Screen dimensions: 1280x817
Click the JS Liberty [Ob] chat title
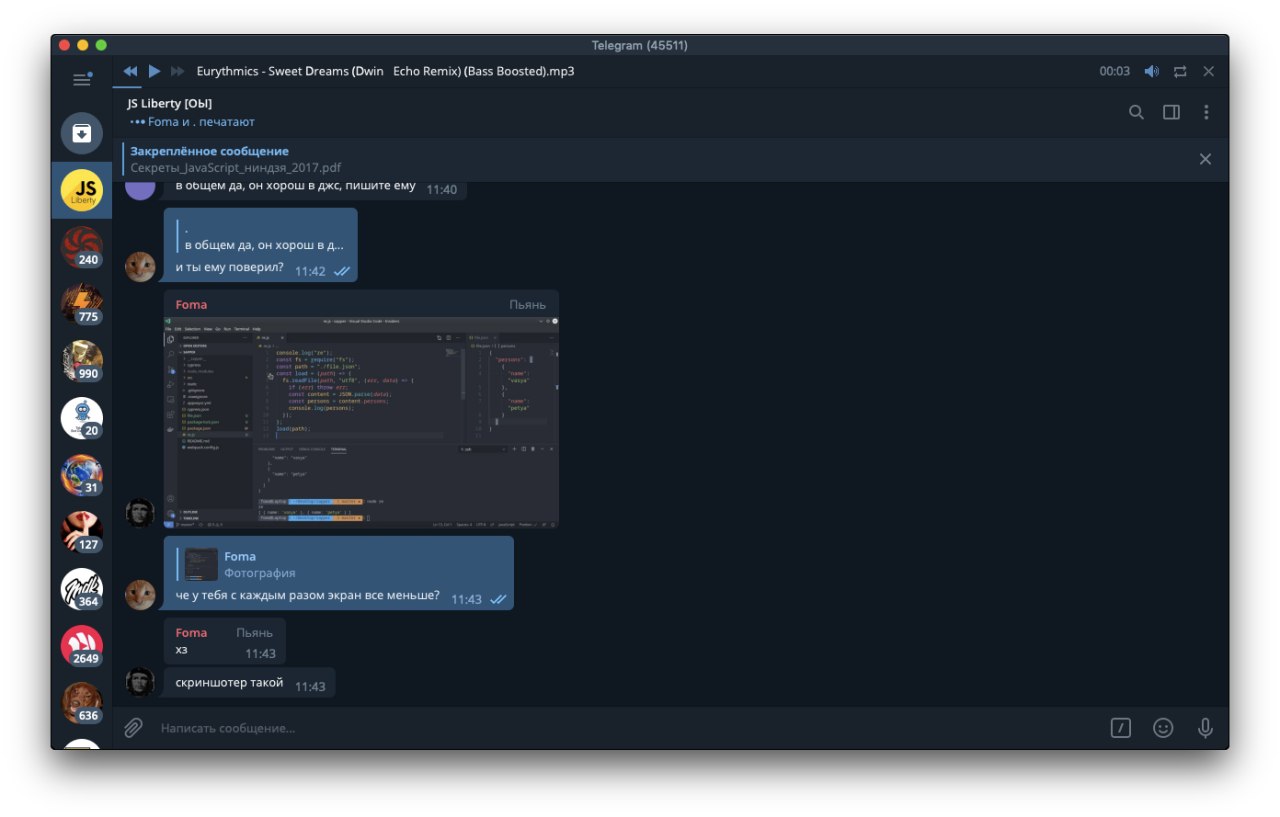[169, 103]
